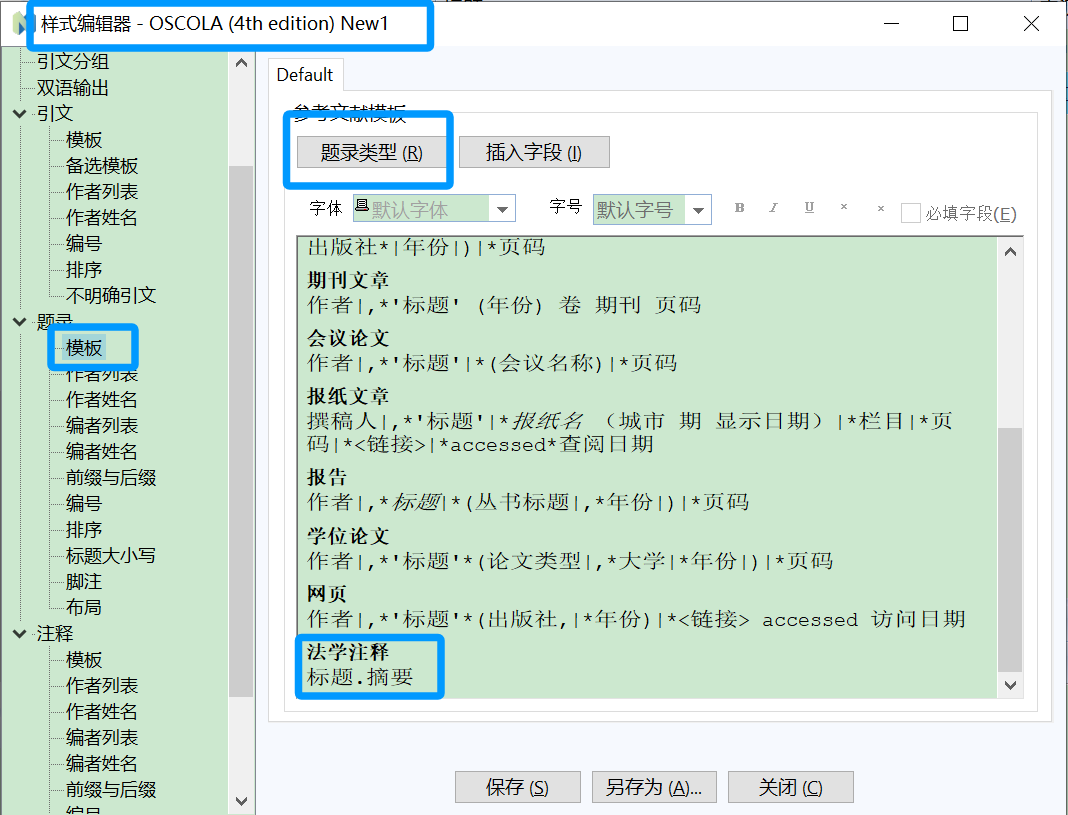1068x815 pixels.
Task: Click the 保存 save button
Action: click(x=518, y=787)
